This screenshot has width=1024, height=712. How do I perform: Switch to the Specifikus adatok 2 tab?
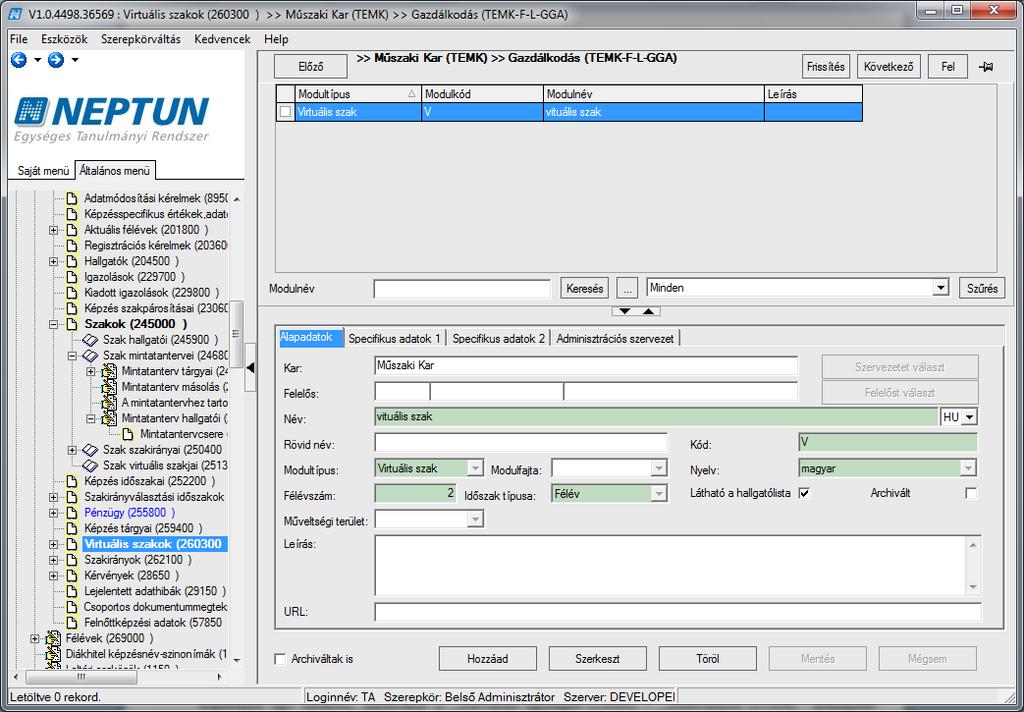pos(498,338)
